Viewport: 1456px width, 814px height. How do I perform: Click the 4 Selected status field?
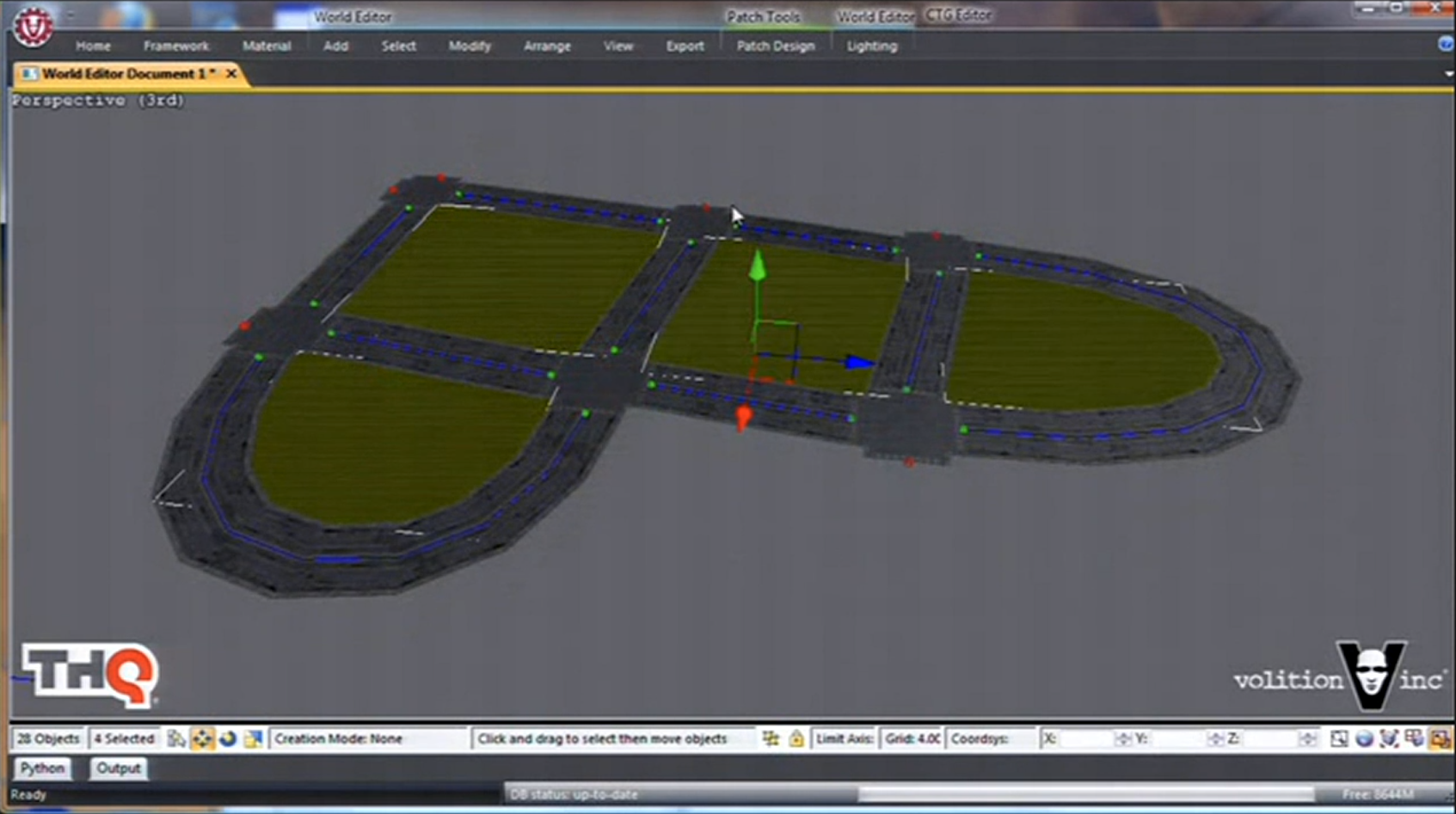(124, 738)
